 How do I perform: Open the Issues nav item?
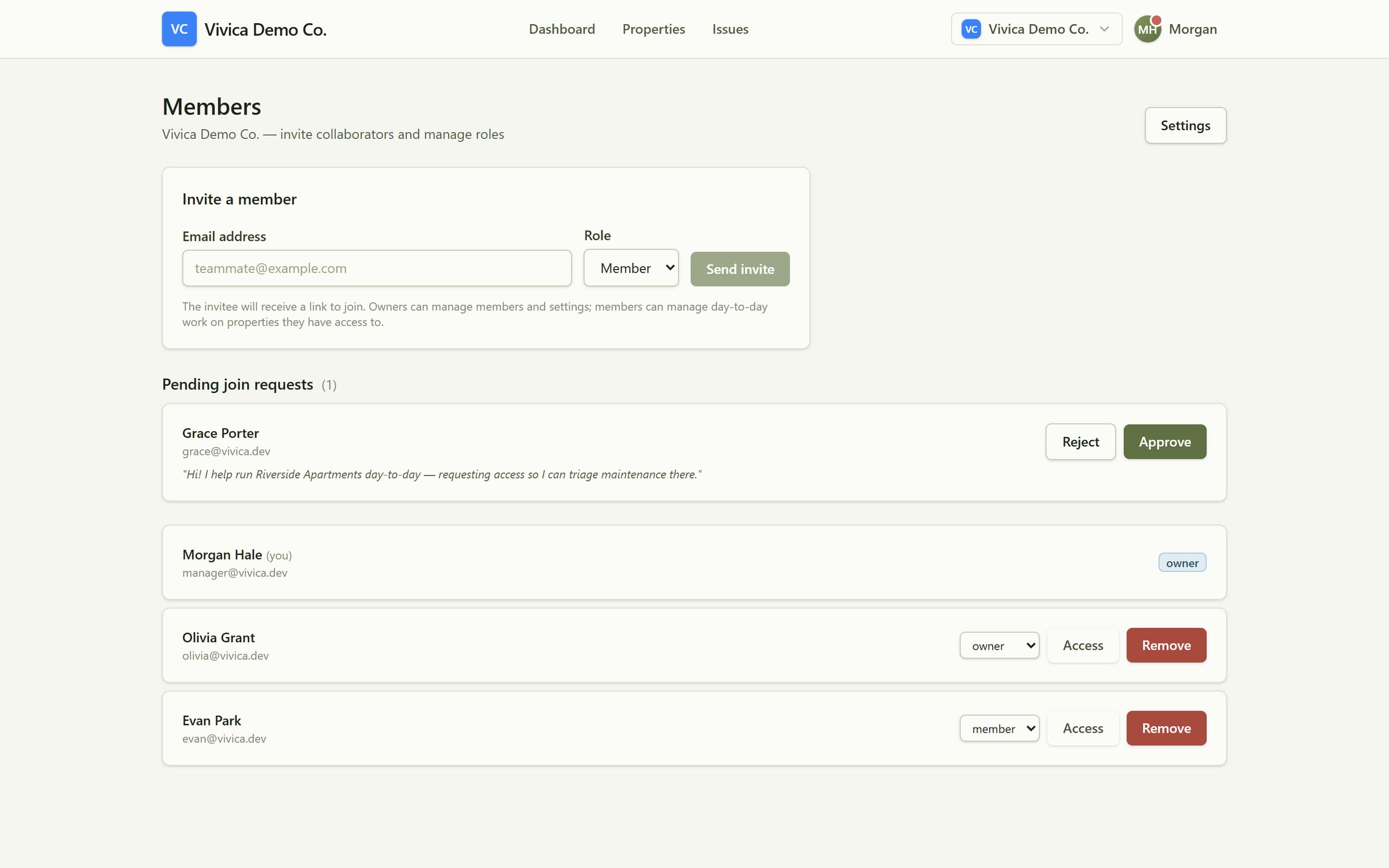730,29
